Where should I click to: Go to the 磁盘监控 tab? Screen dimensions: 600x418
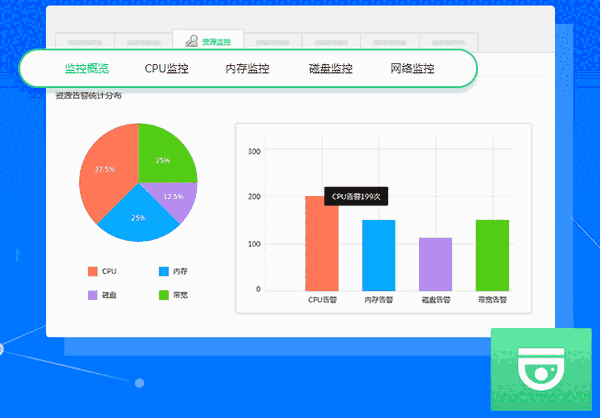pos(331,69)
